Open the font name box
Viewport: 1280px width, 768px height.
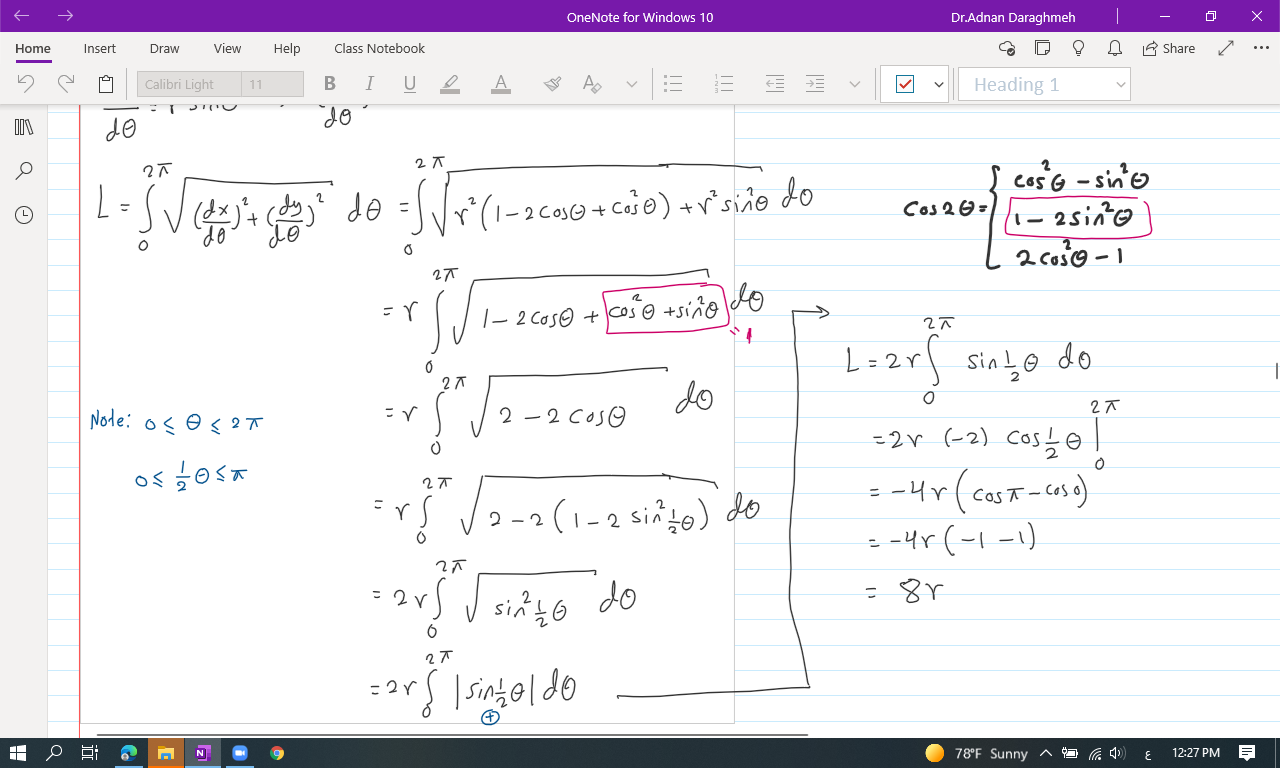pos(190,84)
